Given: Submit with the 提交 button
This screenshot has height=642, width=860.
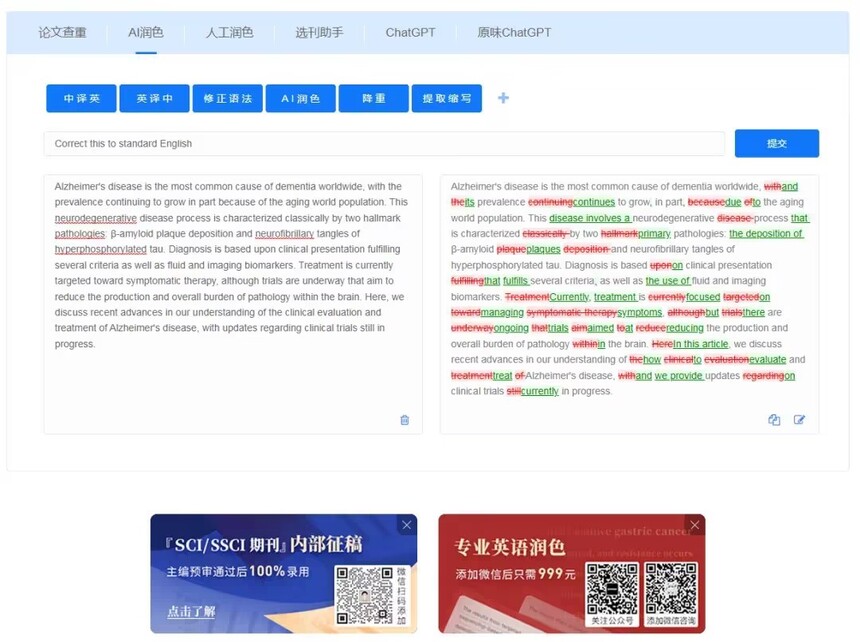Looking at the screenshot, I should pyautogui.click(x=777, y=143).
